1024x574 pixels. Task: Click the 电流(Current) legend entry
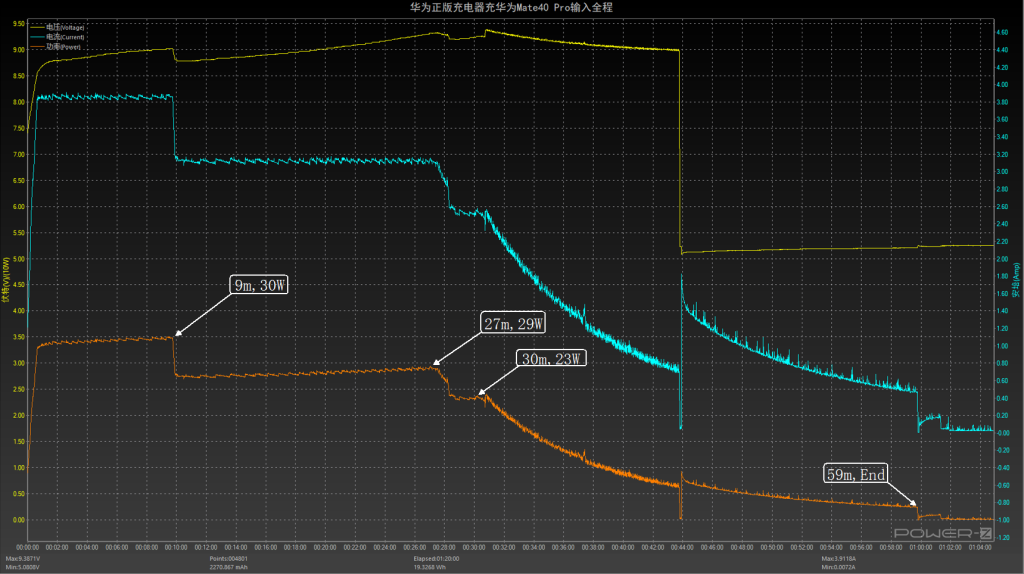[x=56, y=37]
